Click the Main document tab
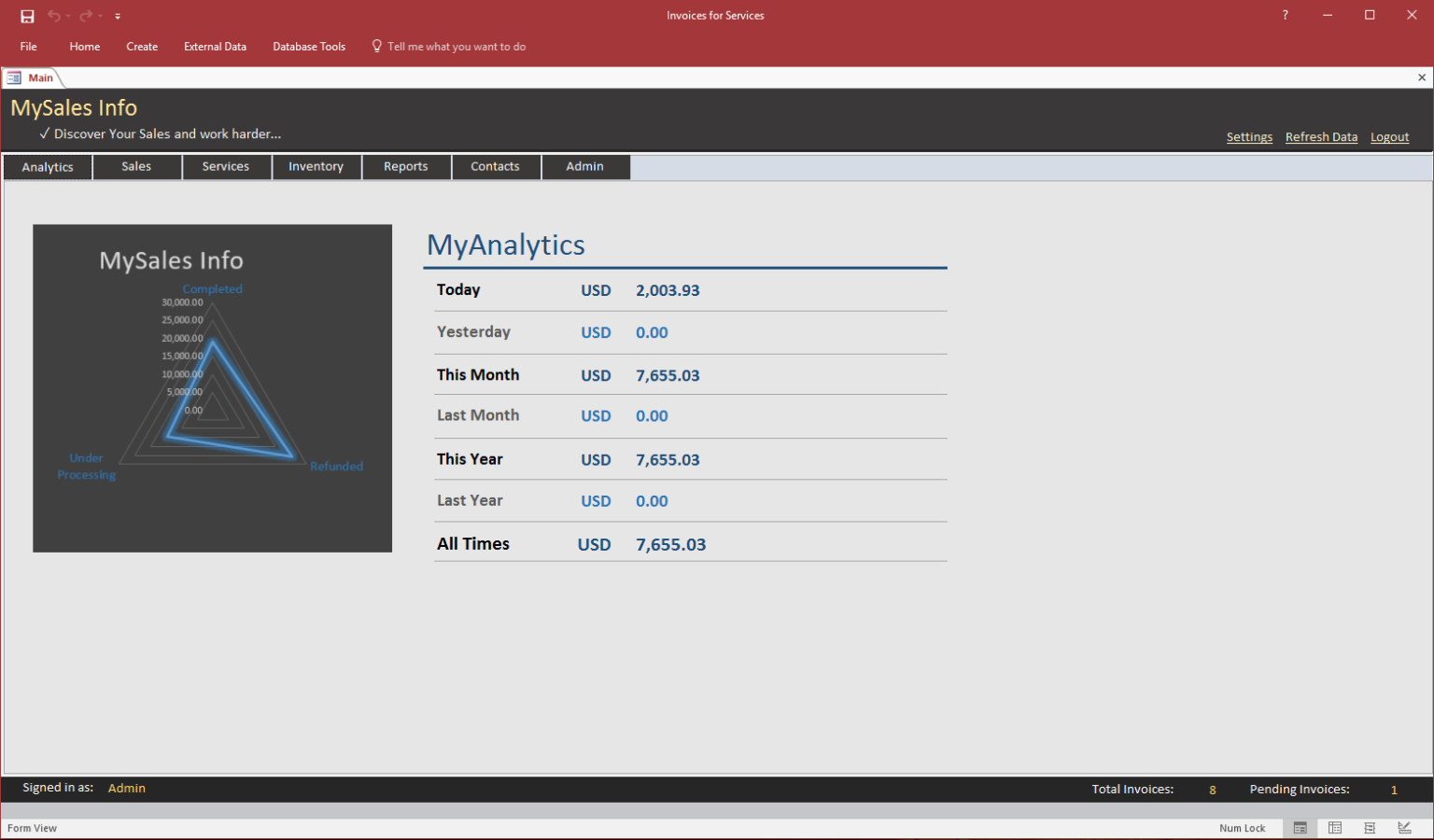This screenshot has width=1434, height=840. tap(33, 77)
